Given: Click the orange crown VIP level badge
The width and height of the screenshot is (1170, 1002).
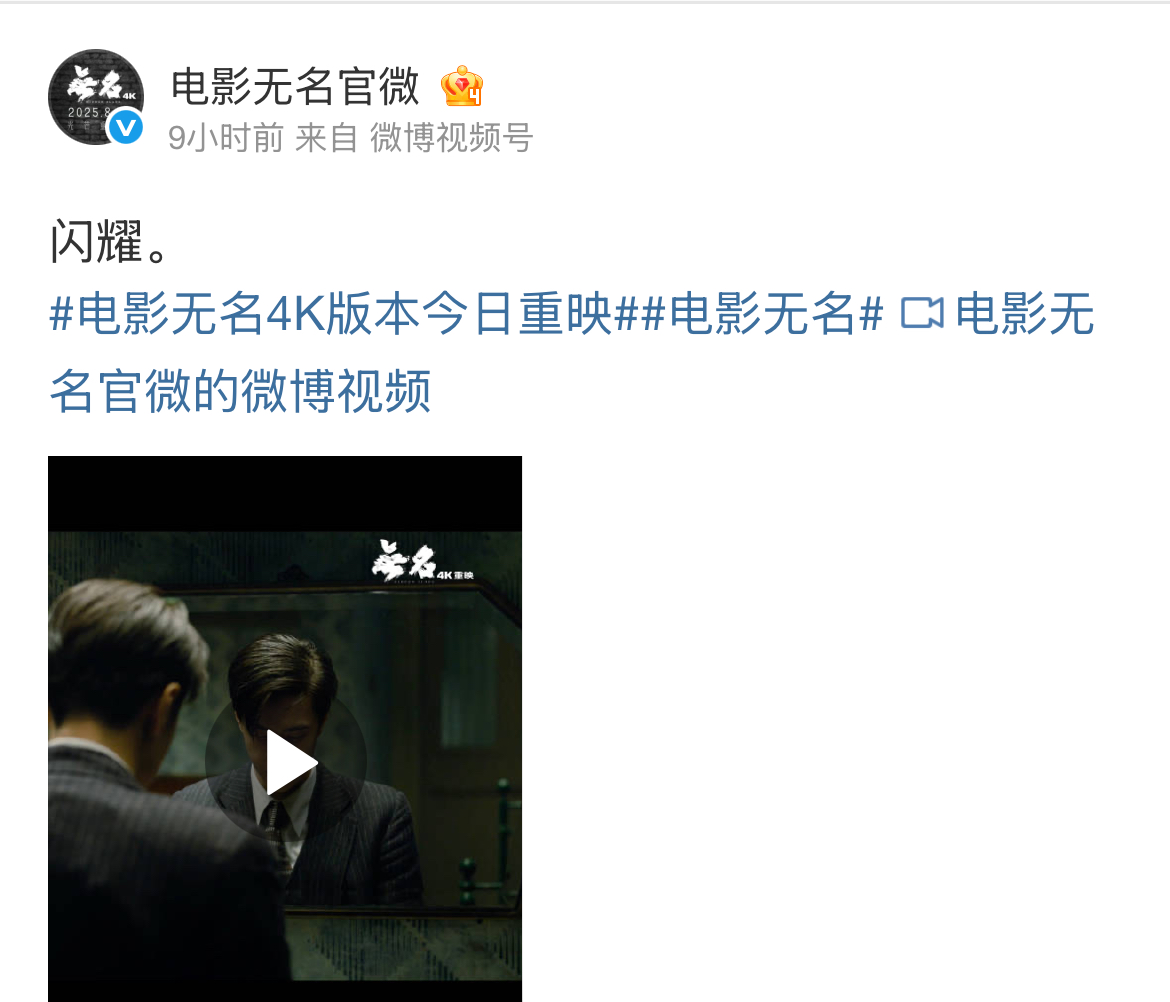Looking at the screenshot, I should [462, 87].
